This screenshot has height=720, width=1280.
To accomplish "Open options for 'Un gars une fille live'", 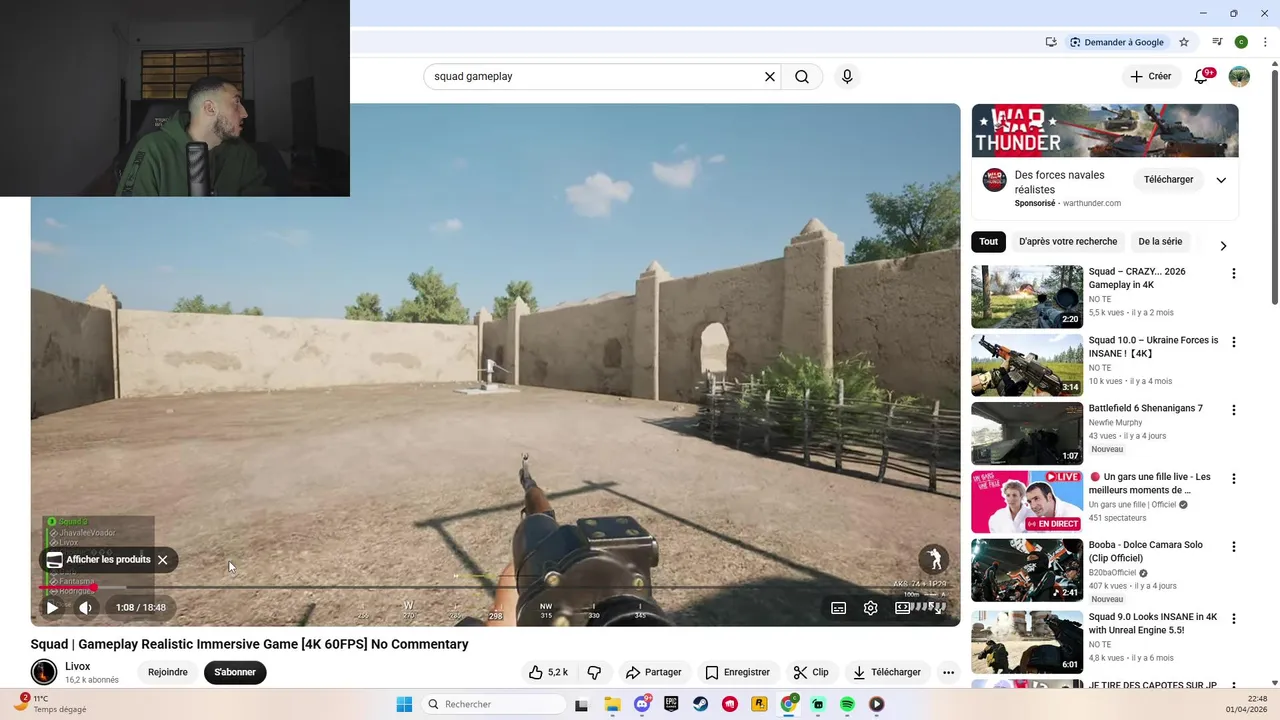I will (x=1234, y=478).
